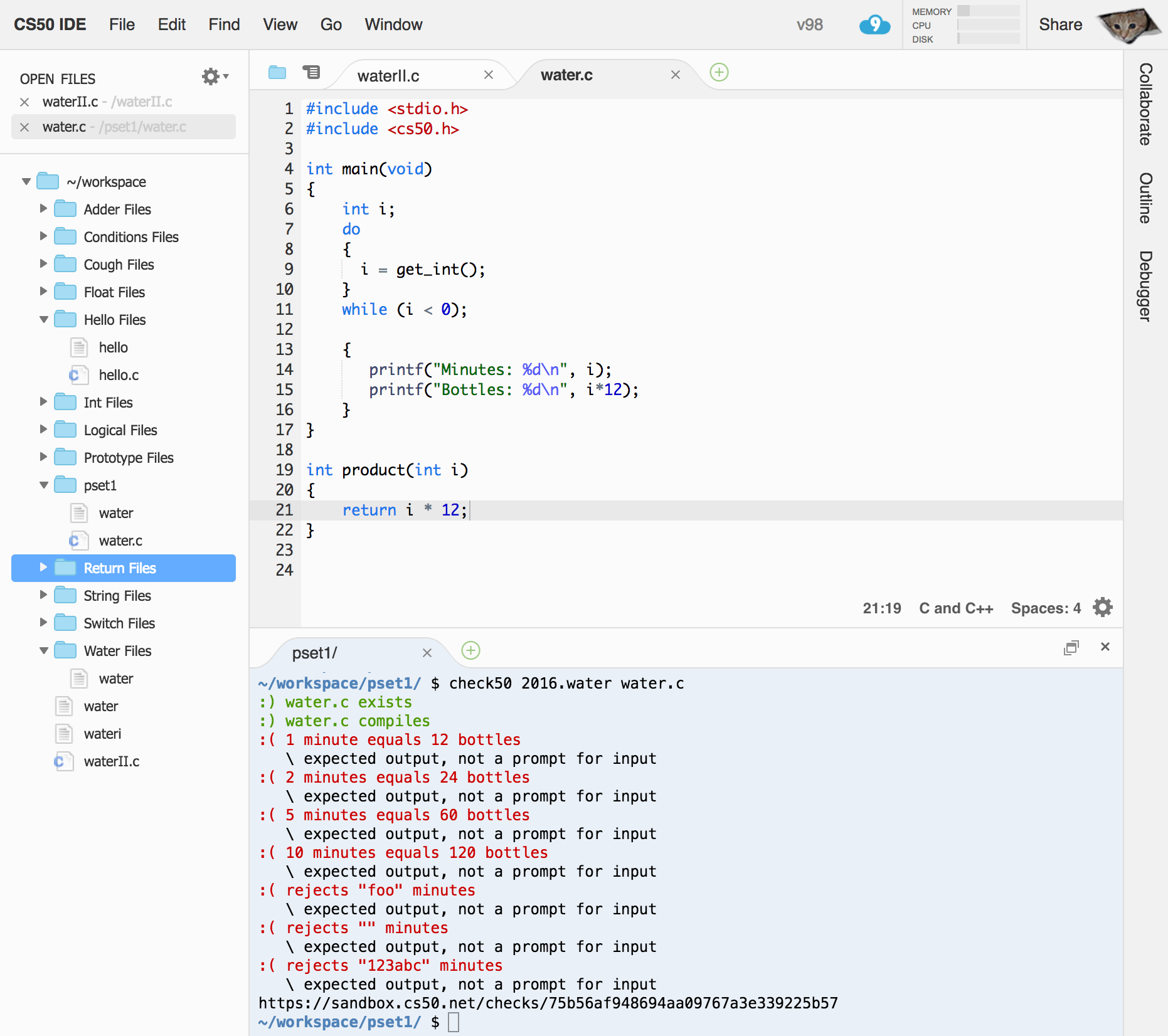Open the Find menu
Viewport: 1168px width, 1036px height.
click(x=224, y=24)
